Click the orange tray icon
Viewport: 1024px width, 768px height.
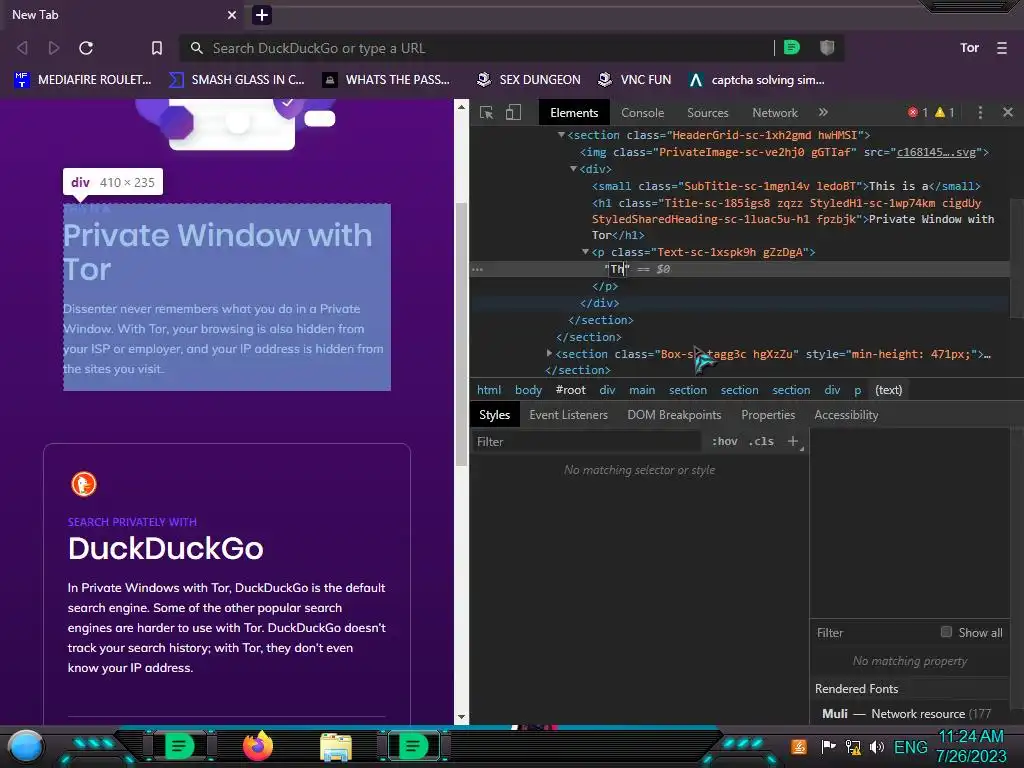click(x=798, y=746)
